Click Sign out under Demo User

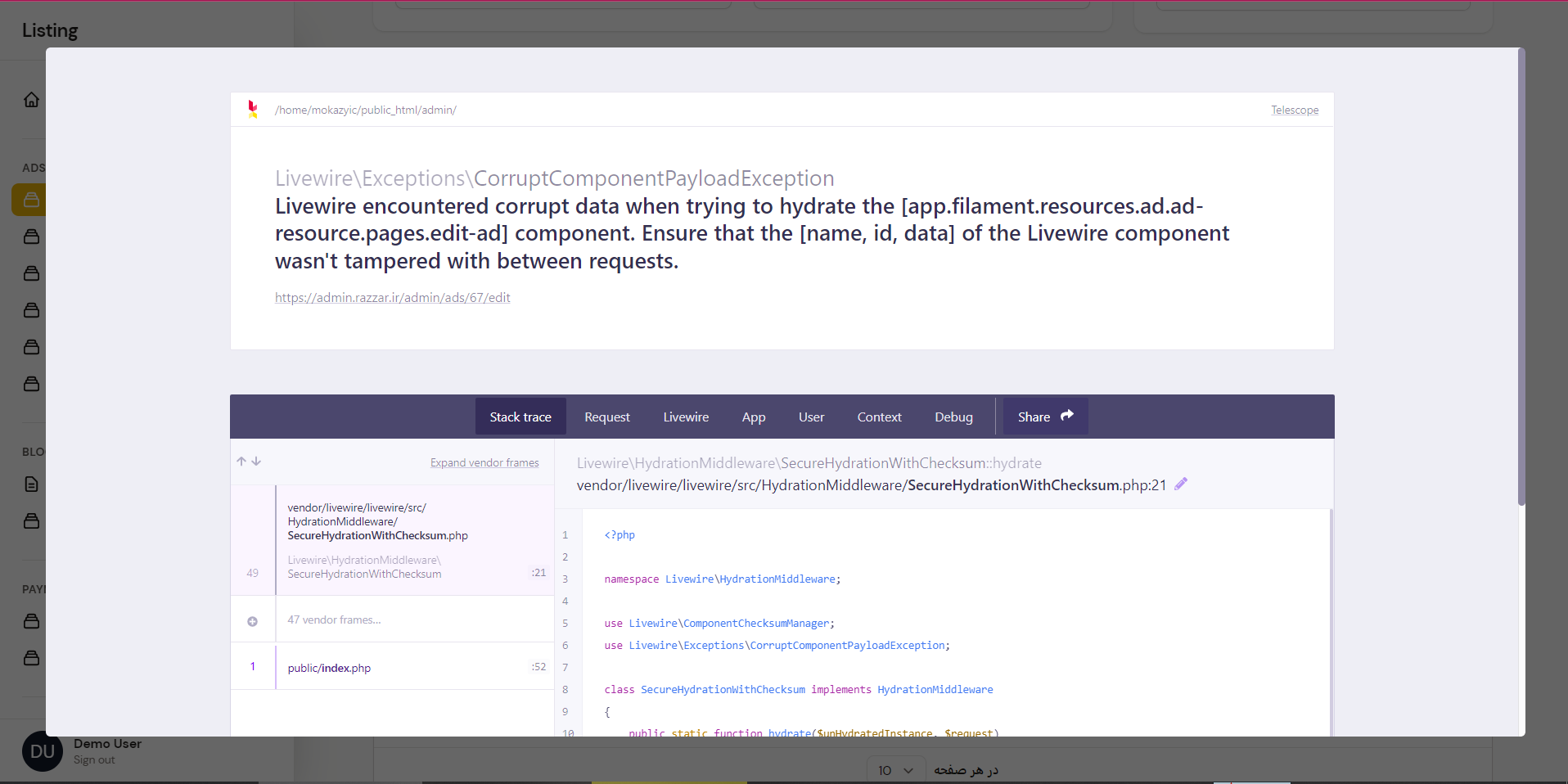click(93, 759)
